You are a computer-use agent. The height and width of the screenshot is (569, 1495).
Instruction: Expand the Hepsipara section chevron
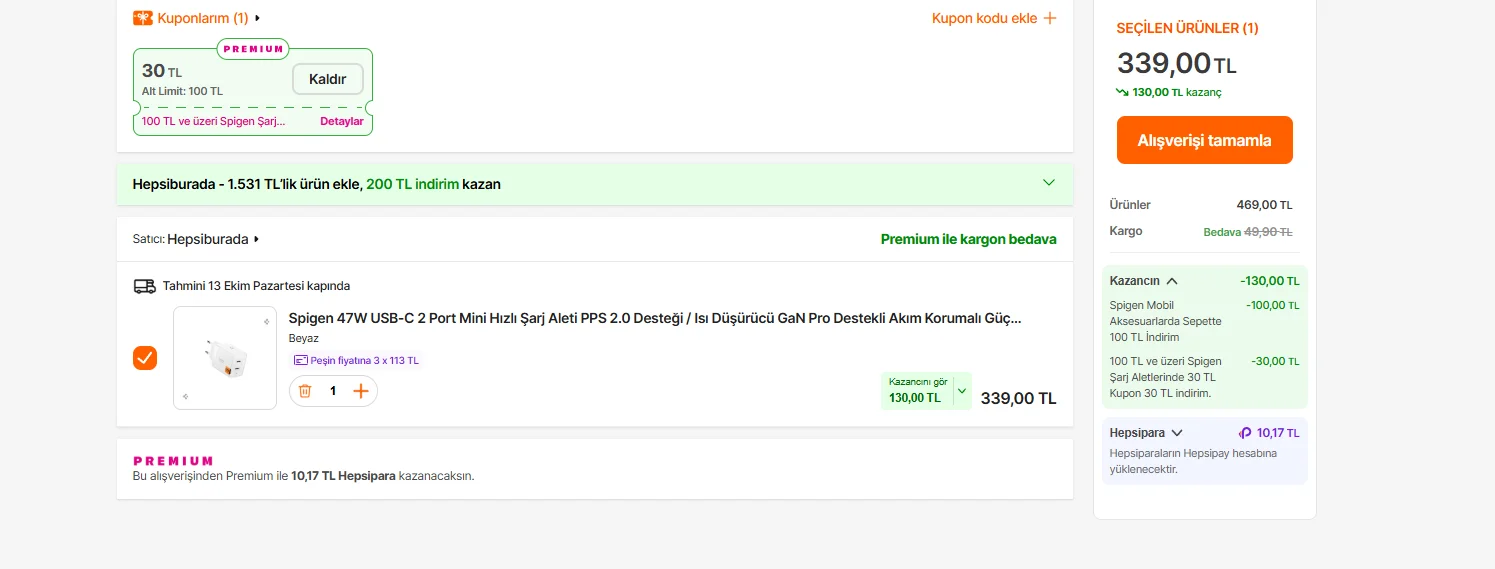point(1177,433)
